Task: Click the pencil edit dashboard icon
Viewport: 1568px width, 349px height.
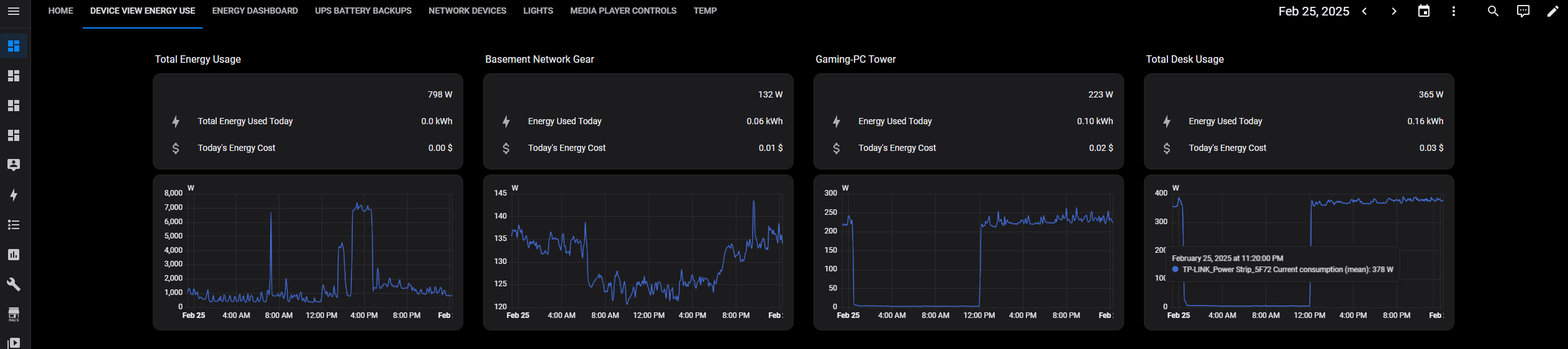Action: pyautogui.click(x=1552, y=11)
